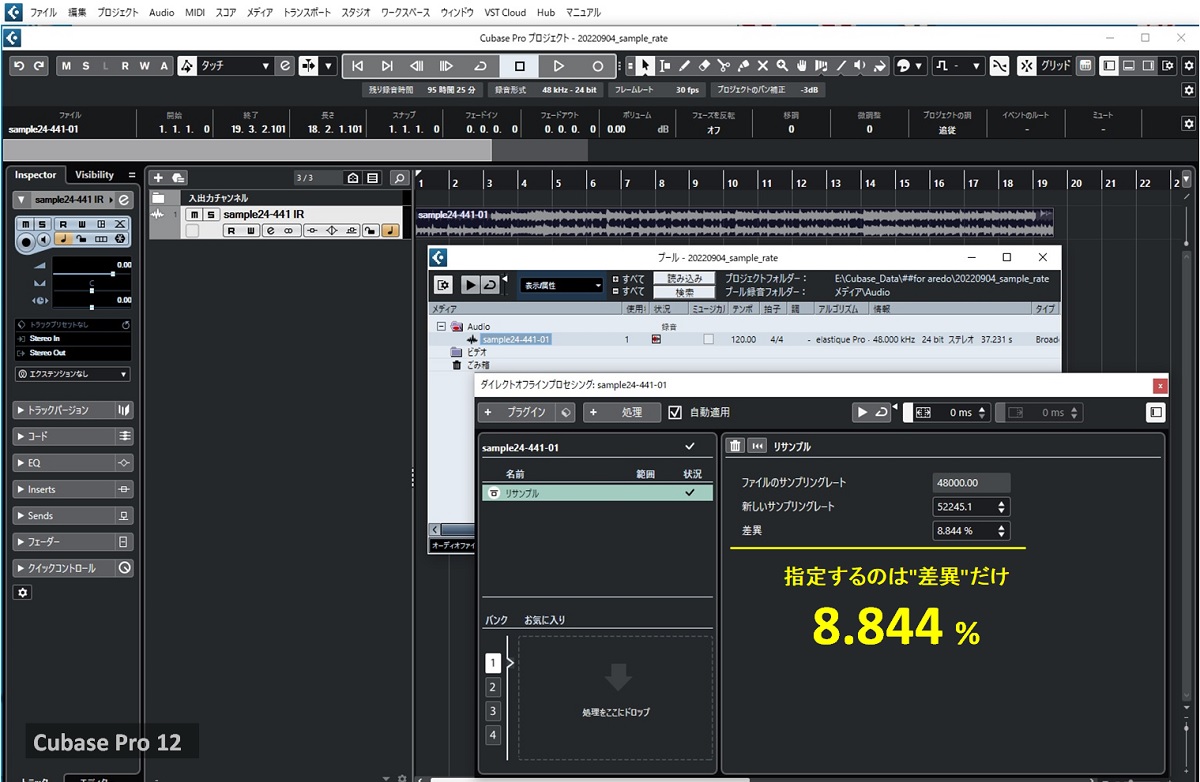The height and width of the screenshot is (782, 1200).
Task: Toggle left zone visibility button
Action: [x=1109, y=66]
